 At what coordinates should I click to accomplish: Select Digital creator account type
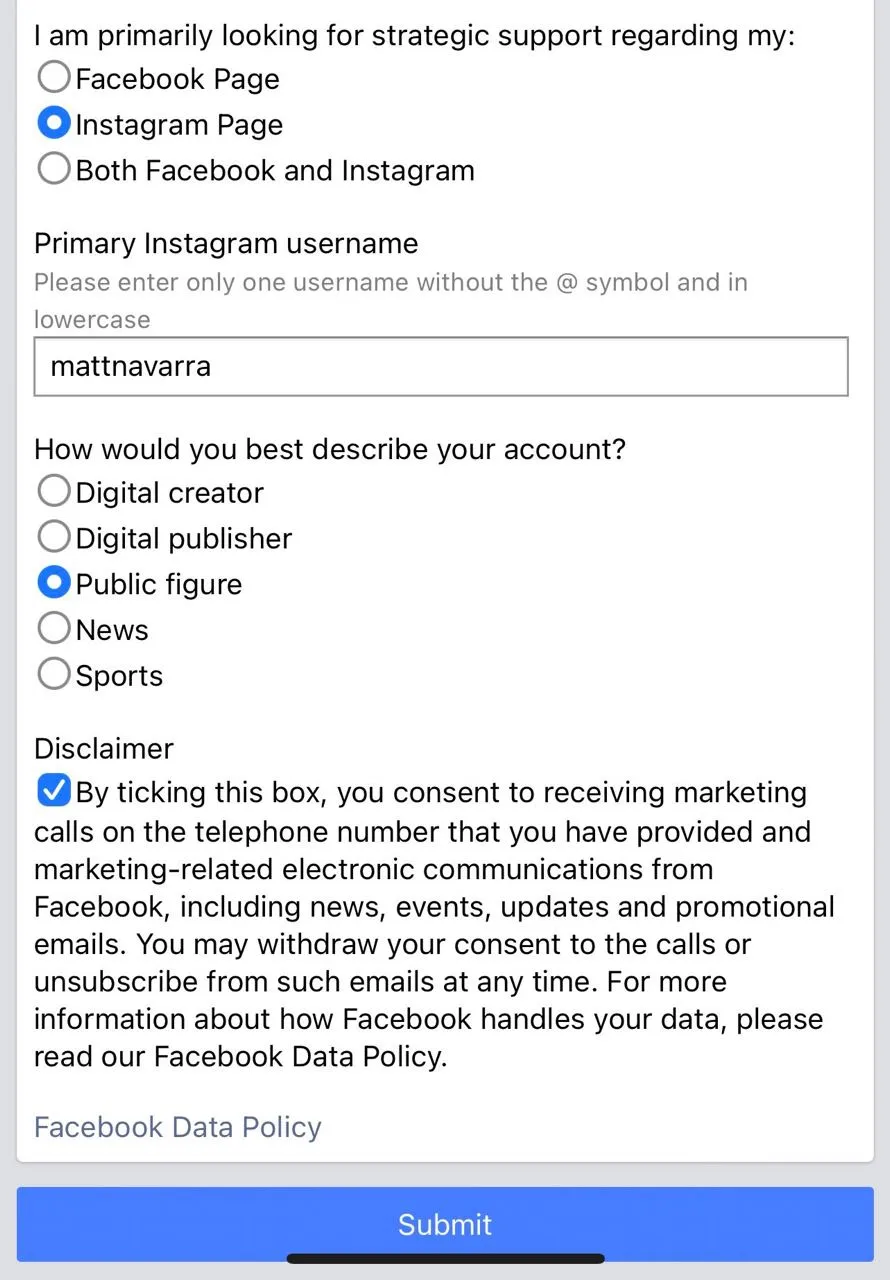click(54, 491)
